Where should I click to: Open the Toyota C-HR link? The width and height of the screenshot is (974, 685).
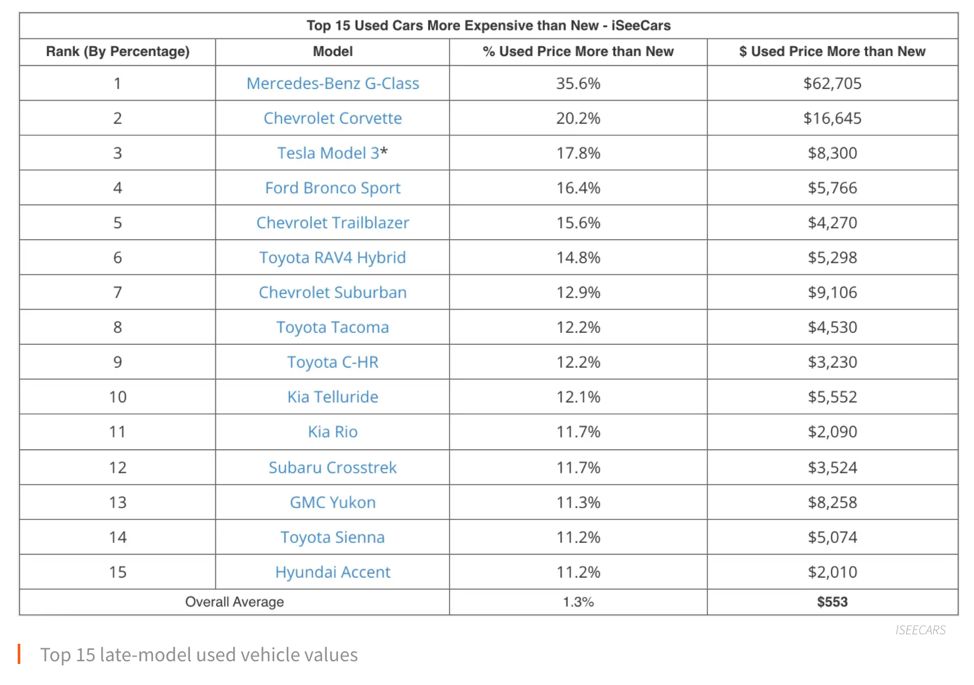point(332,363)
